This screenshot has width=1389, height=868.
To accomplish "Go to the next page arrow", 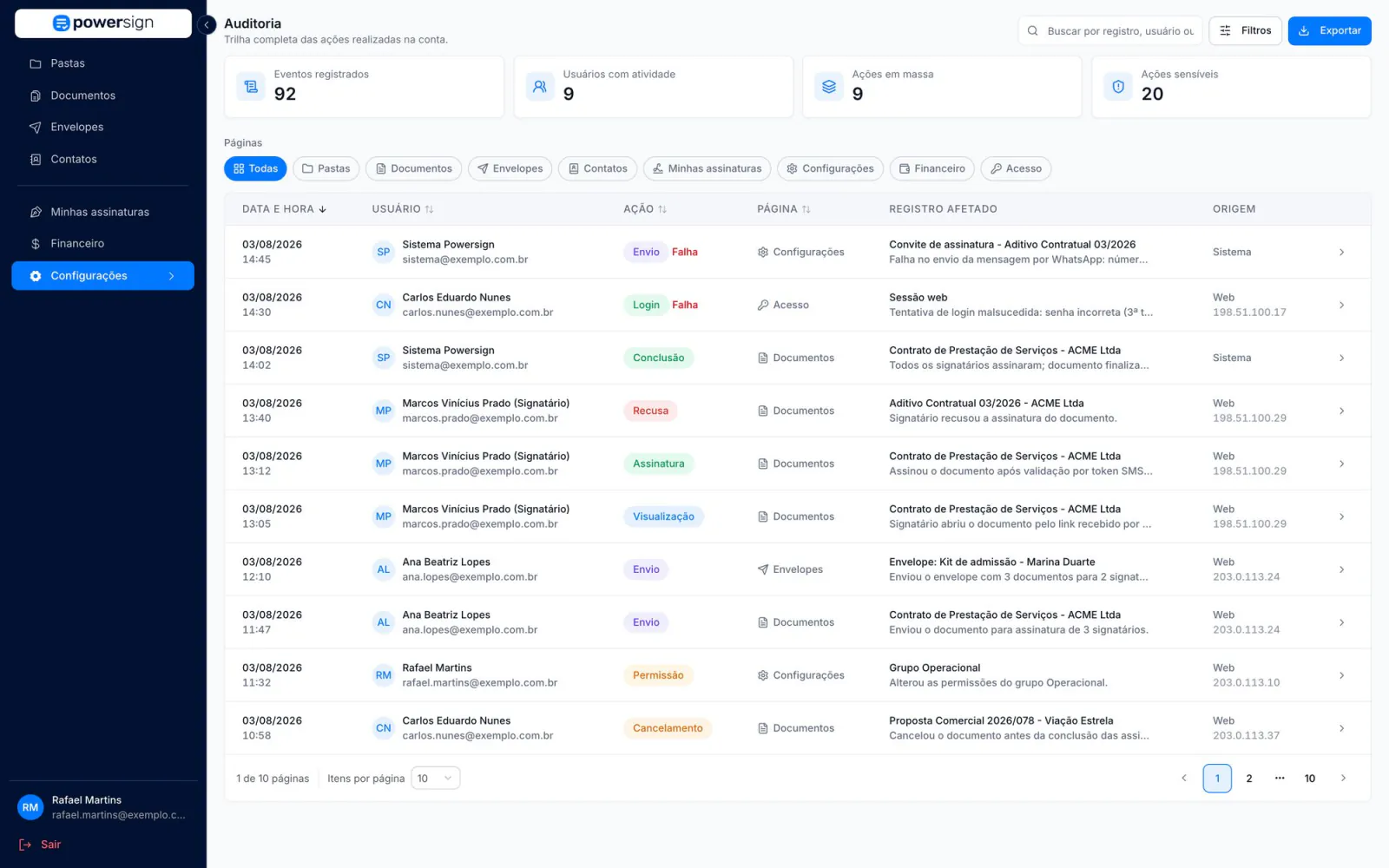I will click(1342, 778).
